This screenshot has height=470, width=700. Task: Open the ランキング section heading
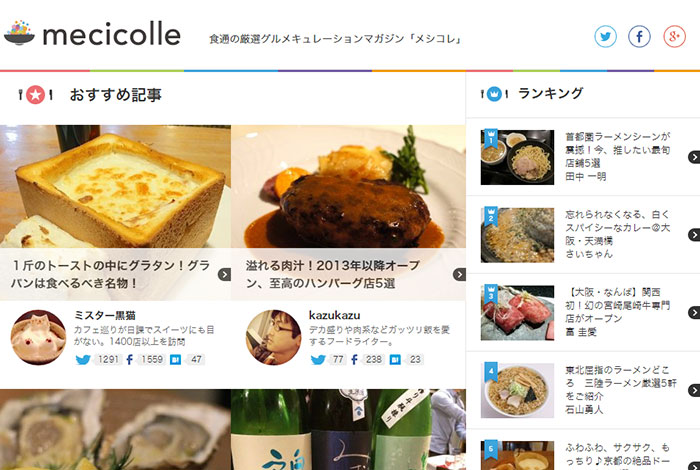tap(550, 93)
